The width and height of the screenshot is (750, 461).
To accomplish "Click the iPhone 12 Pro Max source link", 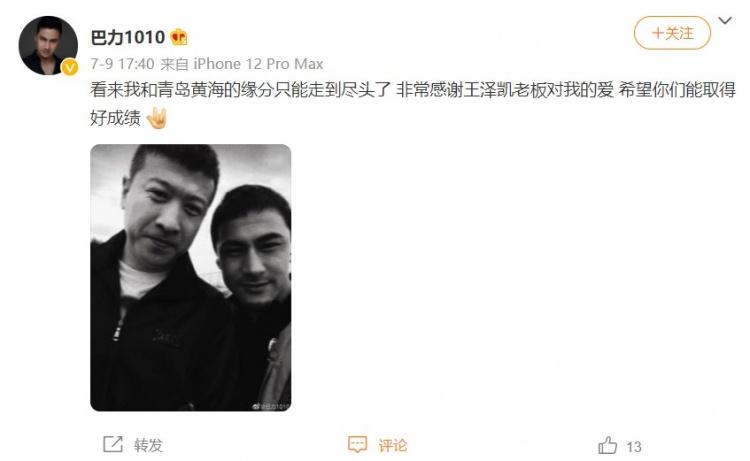I will [x=258, y=64].
